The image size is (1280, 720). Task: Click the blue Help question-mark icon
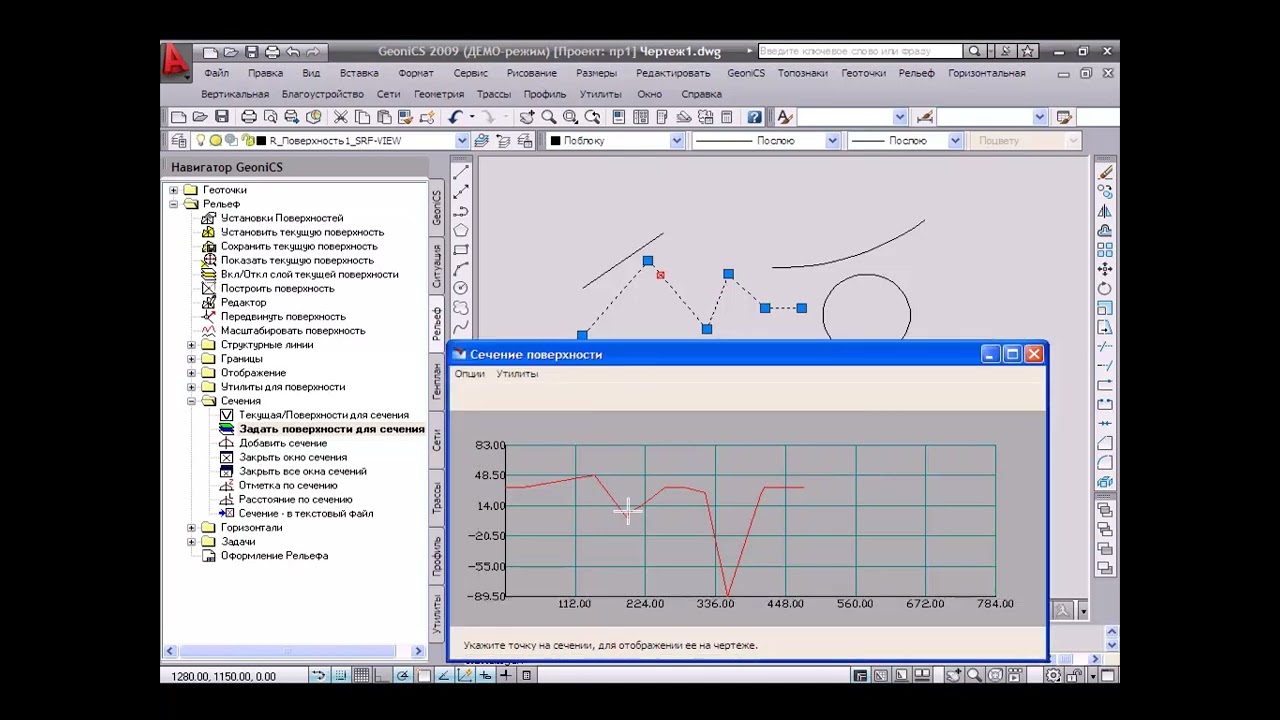[x=754, y=117]
